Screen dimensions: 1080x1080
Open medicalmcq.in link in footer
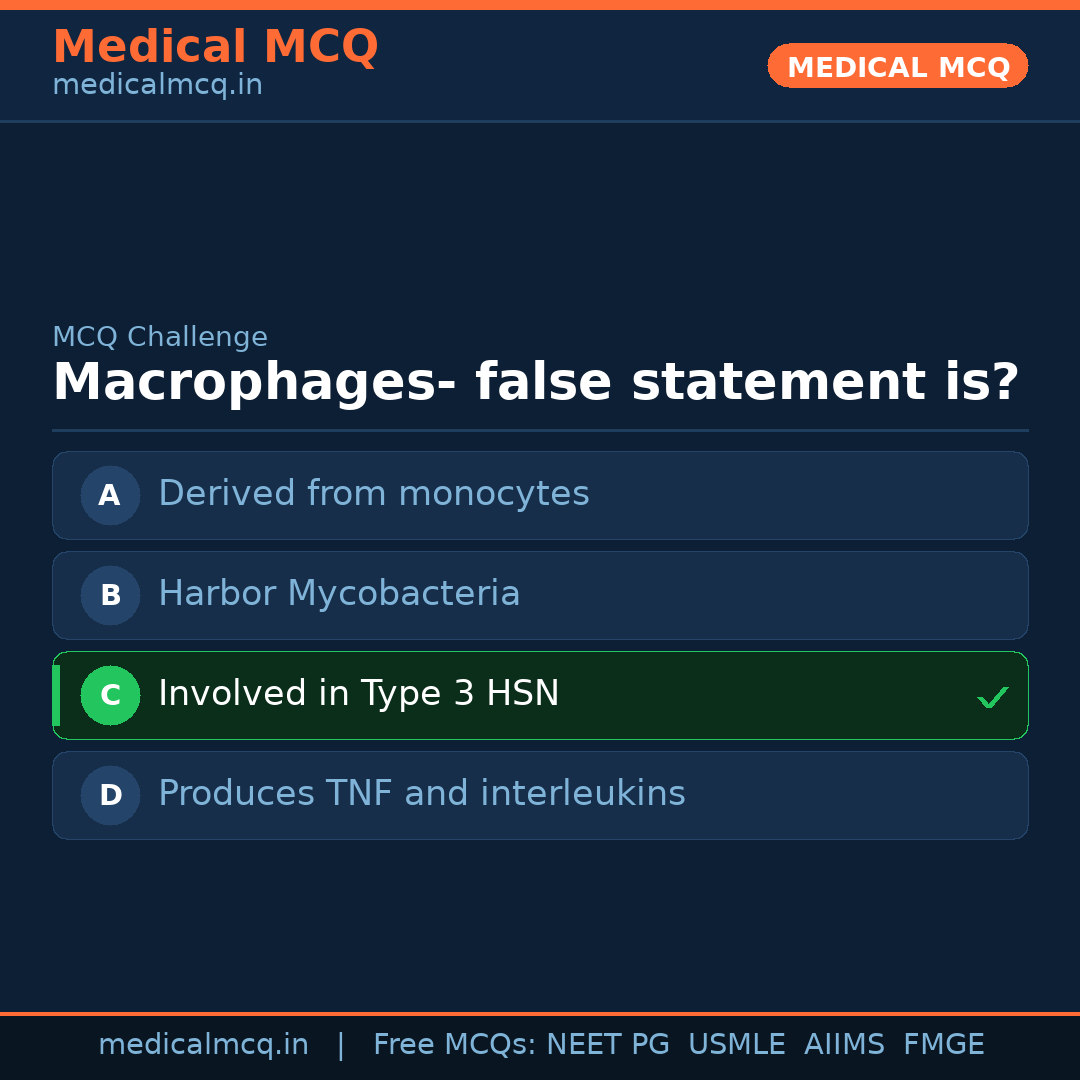[x=203, y=1045]
